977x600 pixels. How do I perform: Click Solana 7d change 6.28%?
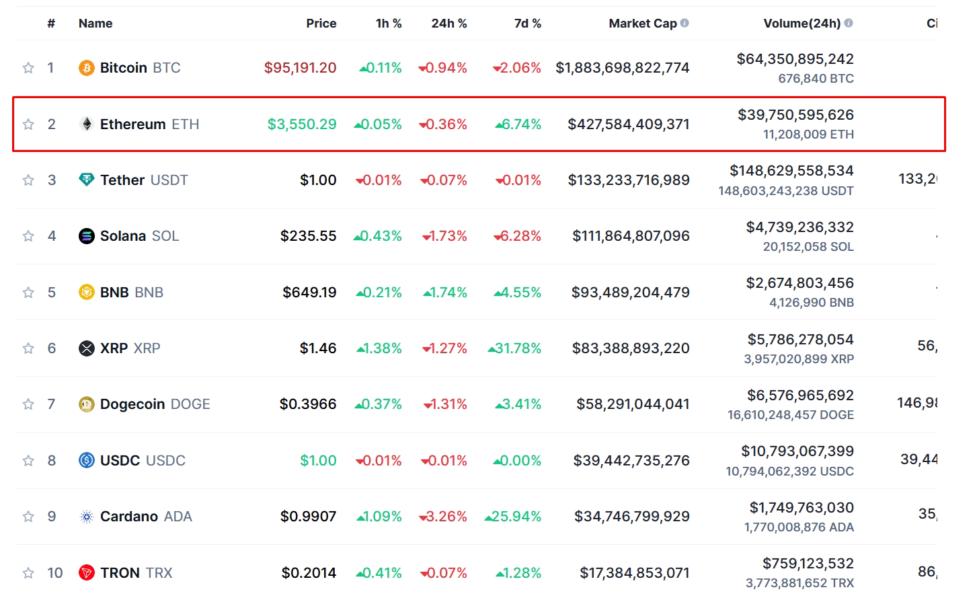click(517, 236)
